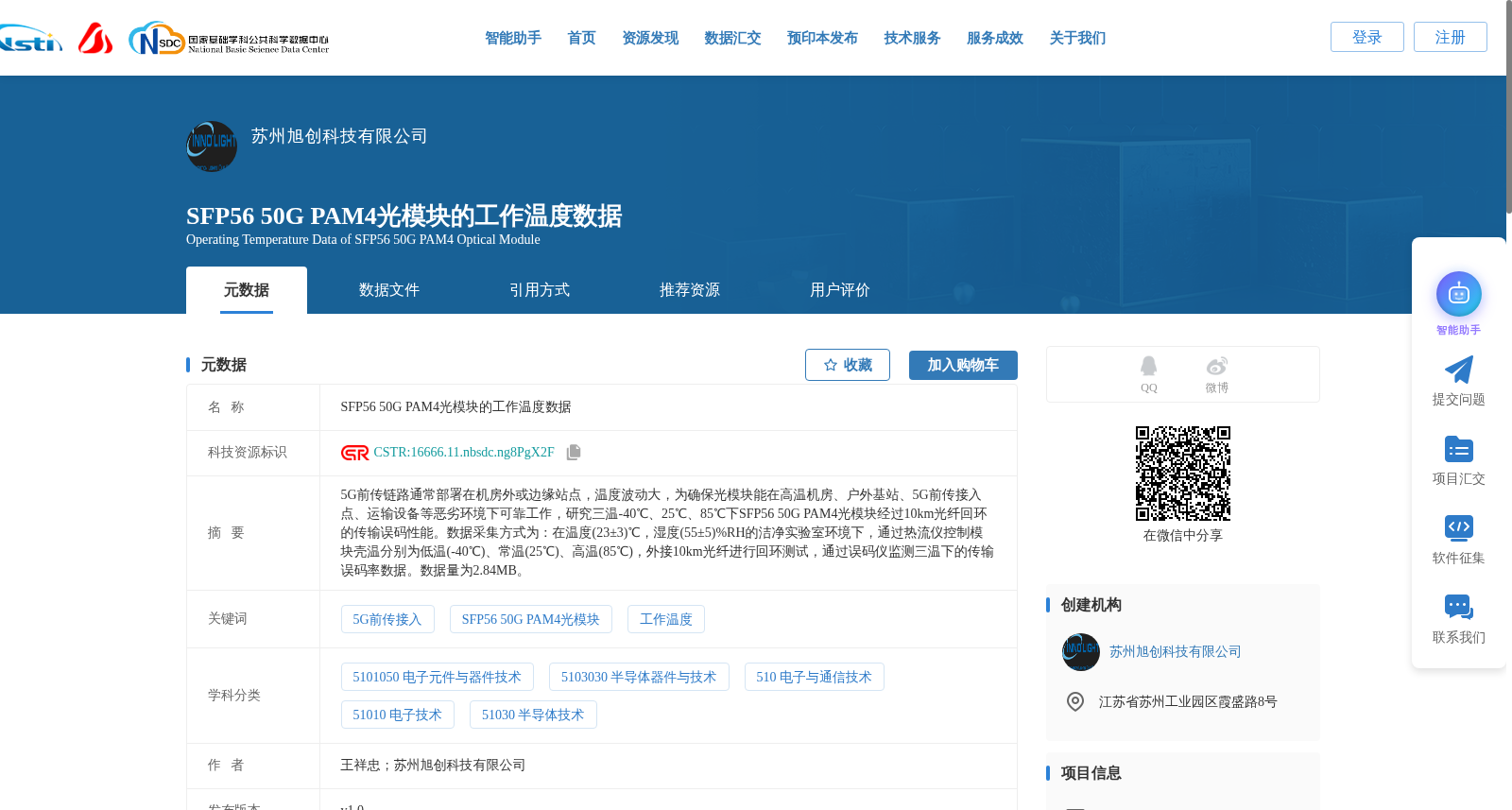Click 加入购物车 button
1512x810 pixels.
click(963, 365)
